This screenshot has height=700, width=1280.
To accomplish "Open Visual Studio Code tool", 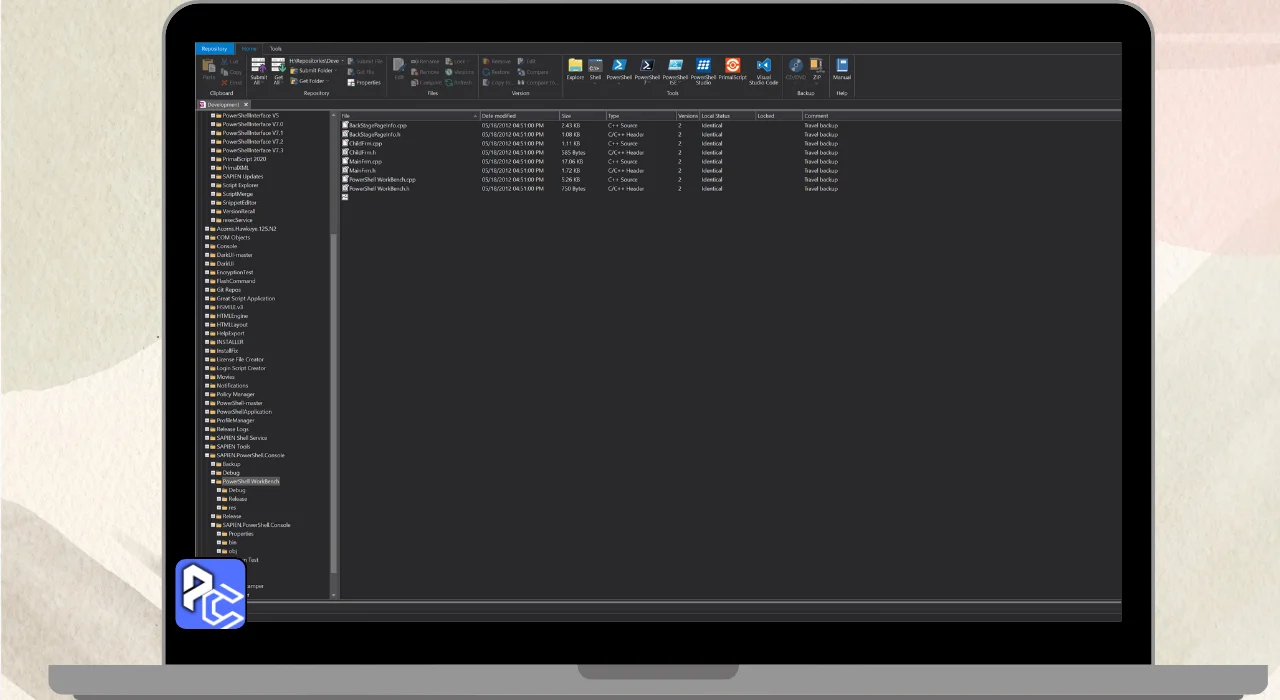I will (x=763, y=68).
